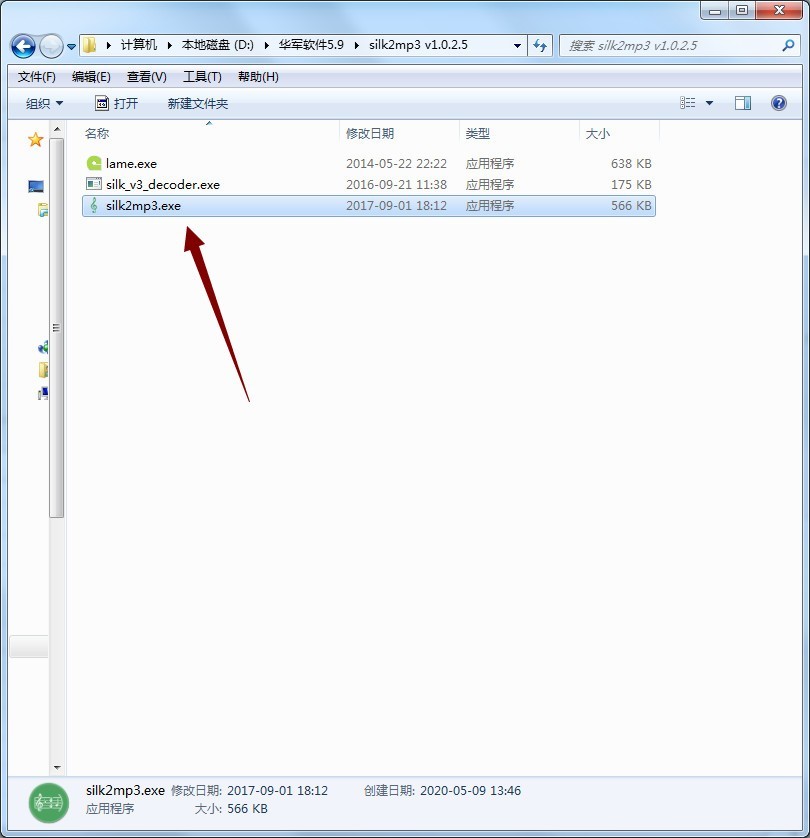The width and height of the screenshot is (810, 838).
Task: Expand the arrow before 本地磁盘 (D:)
Action: point(169,45)
